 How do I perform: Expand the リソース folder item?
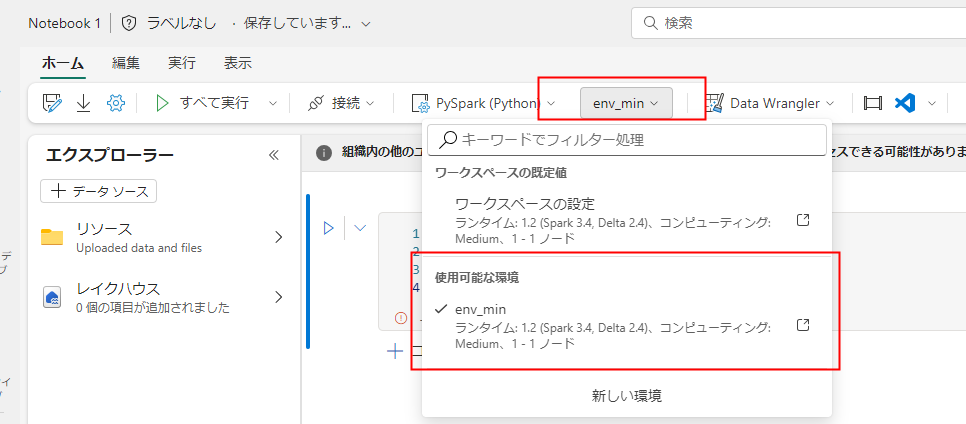click(164, 237)
